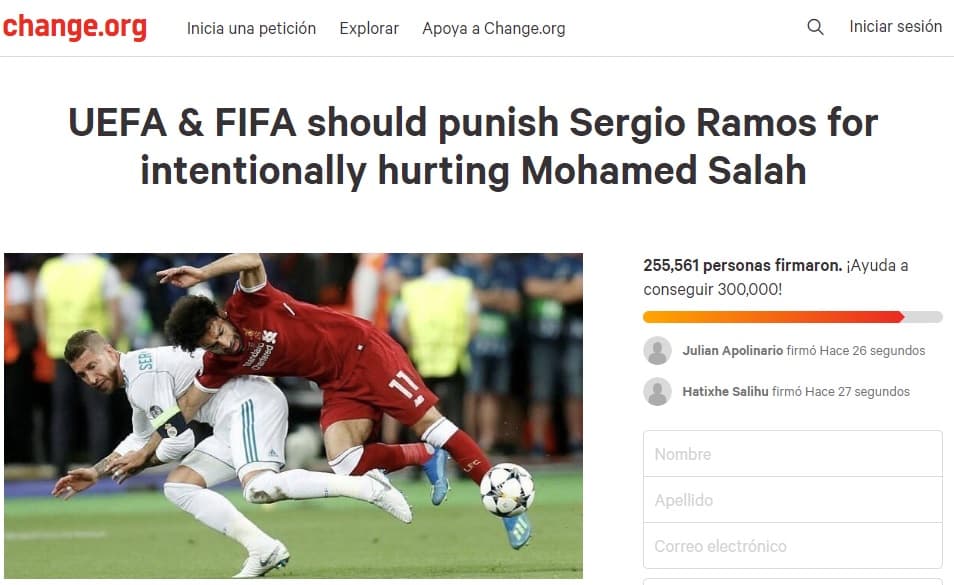The image size is (954, 585).
Task: Click Julian Apolinario signer name
Action: click(x=733, y=351)
